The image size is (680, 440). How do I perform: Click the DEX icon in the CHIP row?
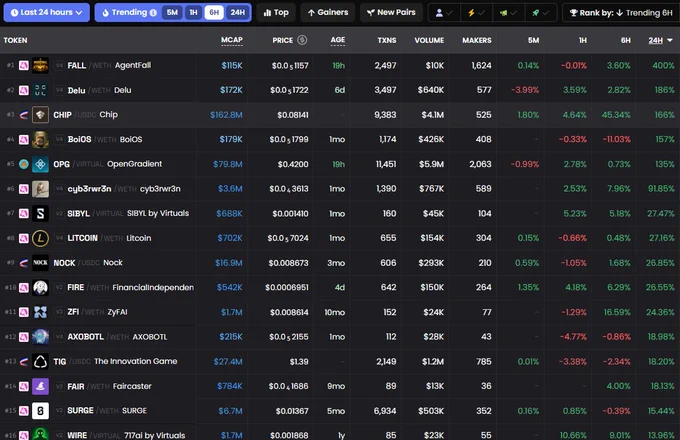pyautogui.click(x=24, y=115)
